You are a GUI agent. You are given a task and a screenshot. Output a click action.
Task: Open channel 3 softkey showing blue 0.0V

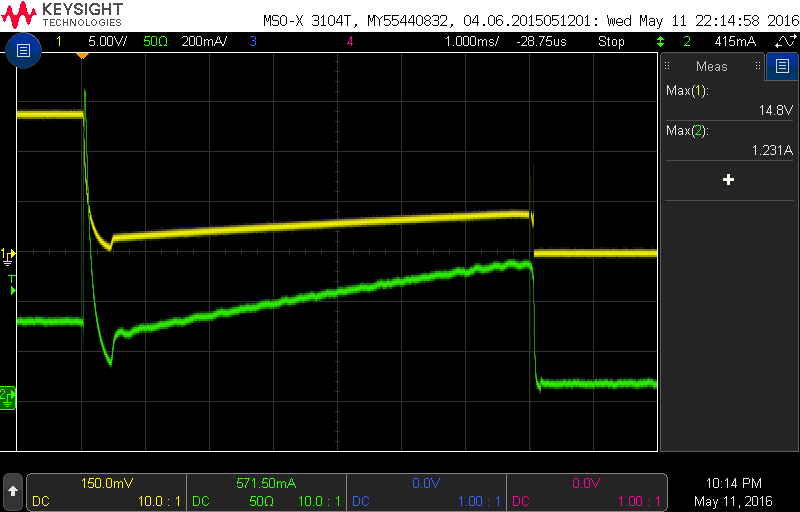426,492
